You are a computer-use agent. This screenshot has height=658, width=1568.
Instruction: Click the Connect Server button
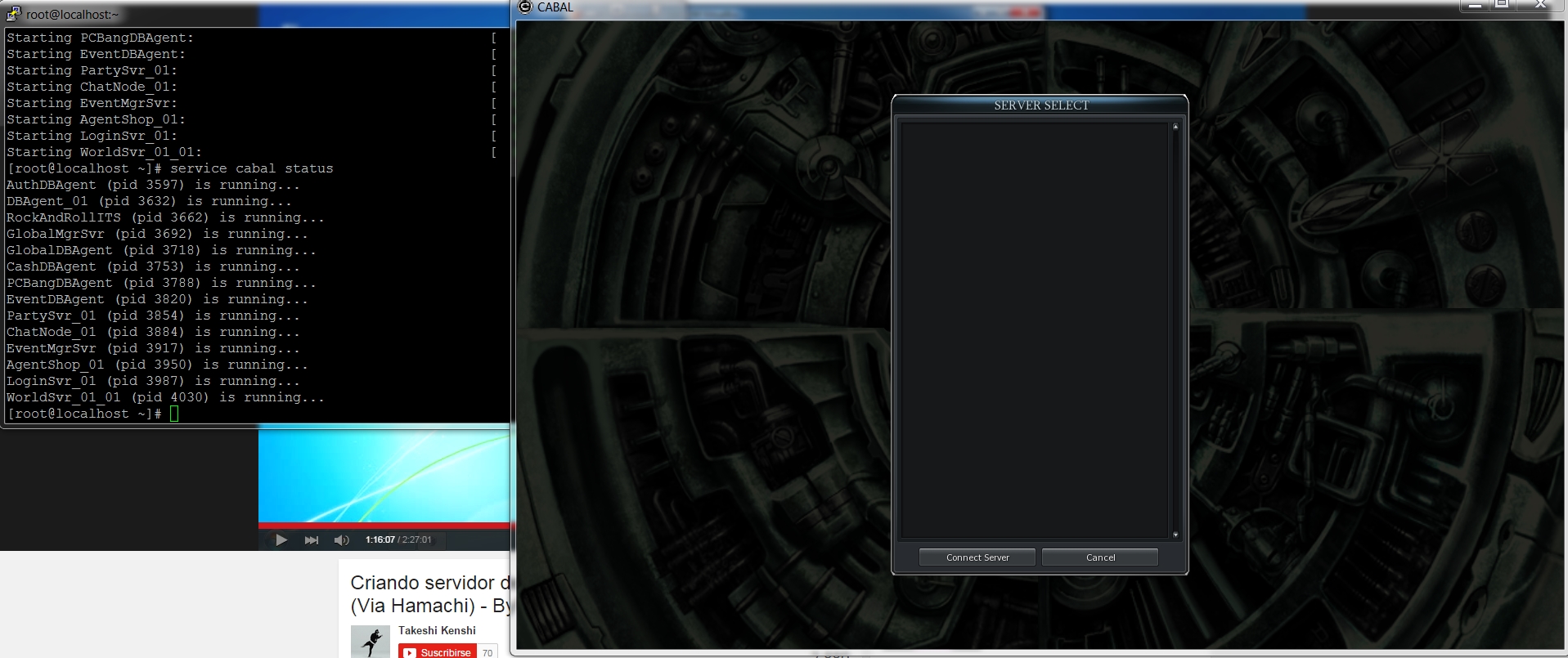tap(977, 557)
